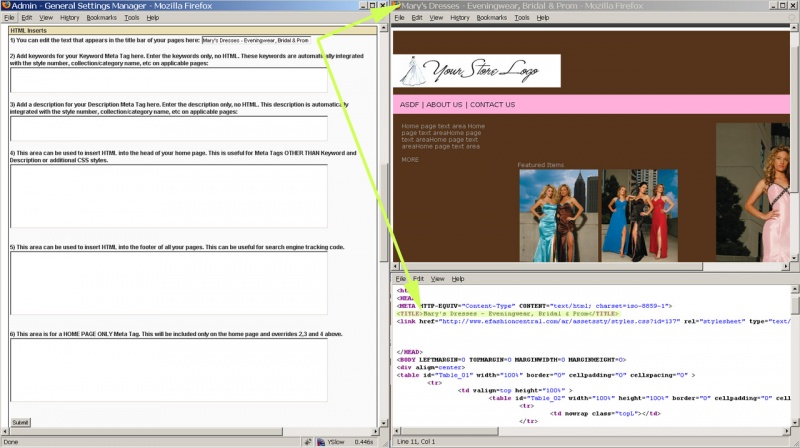Viewport: 800px width, 448px height.
Task: Open Tools menu in Admin Firefox window
Action: coord(132,17)
